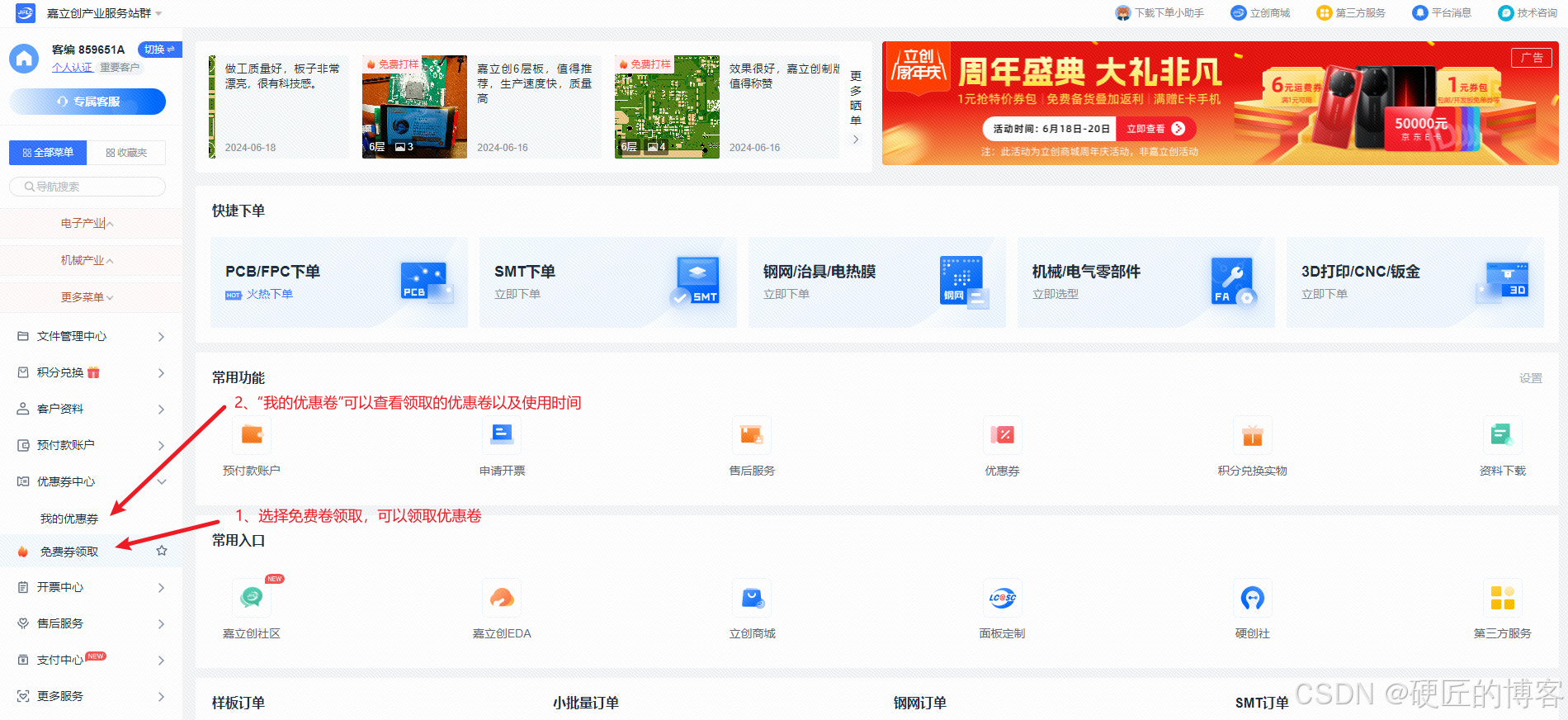
Task: Open the 资料下载 icon
Action: tap(1502, 434)
